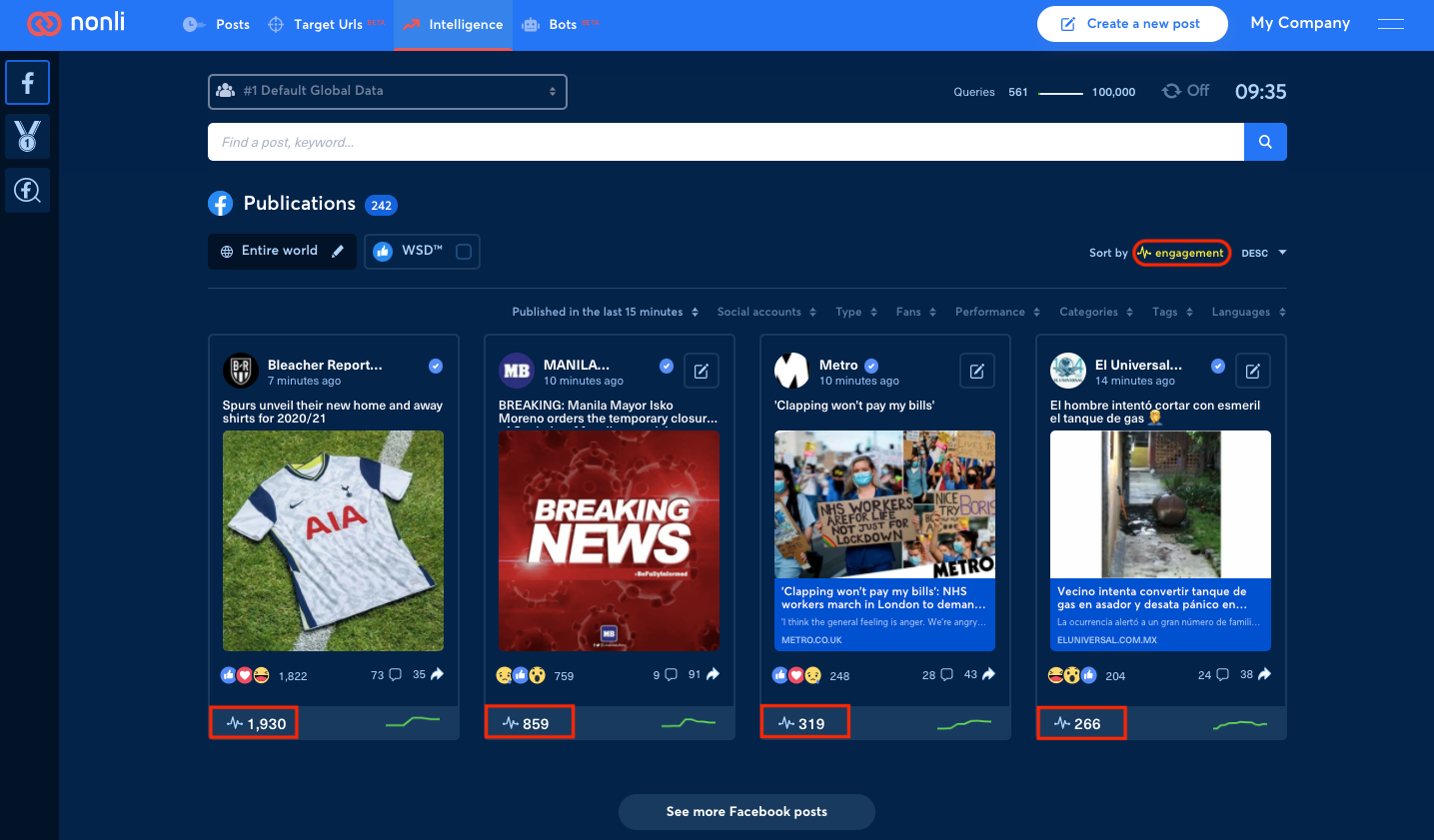Click See more Facebook posts
Screen dimensions: 1434x840
coord(746,812)
